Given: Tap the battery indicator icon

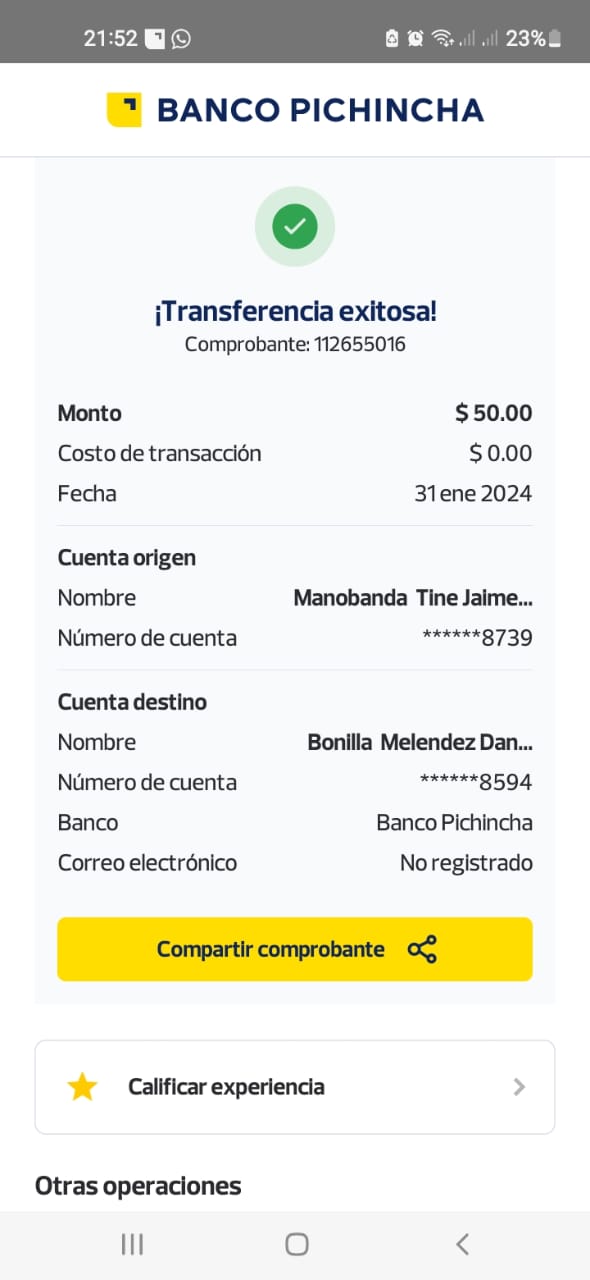Looking at the screenshot, I should (555, 39).
